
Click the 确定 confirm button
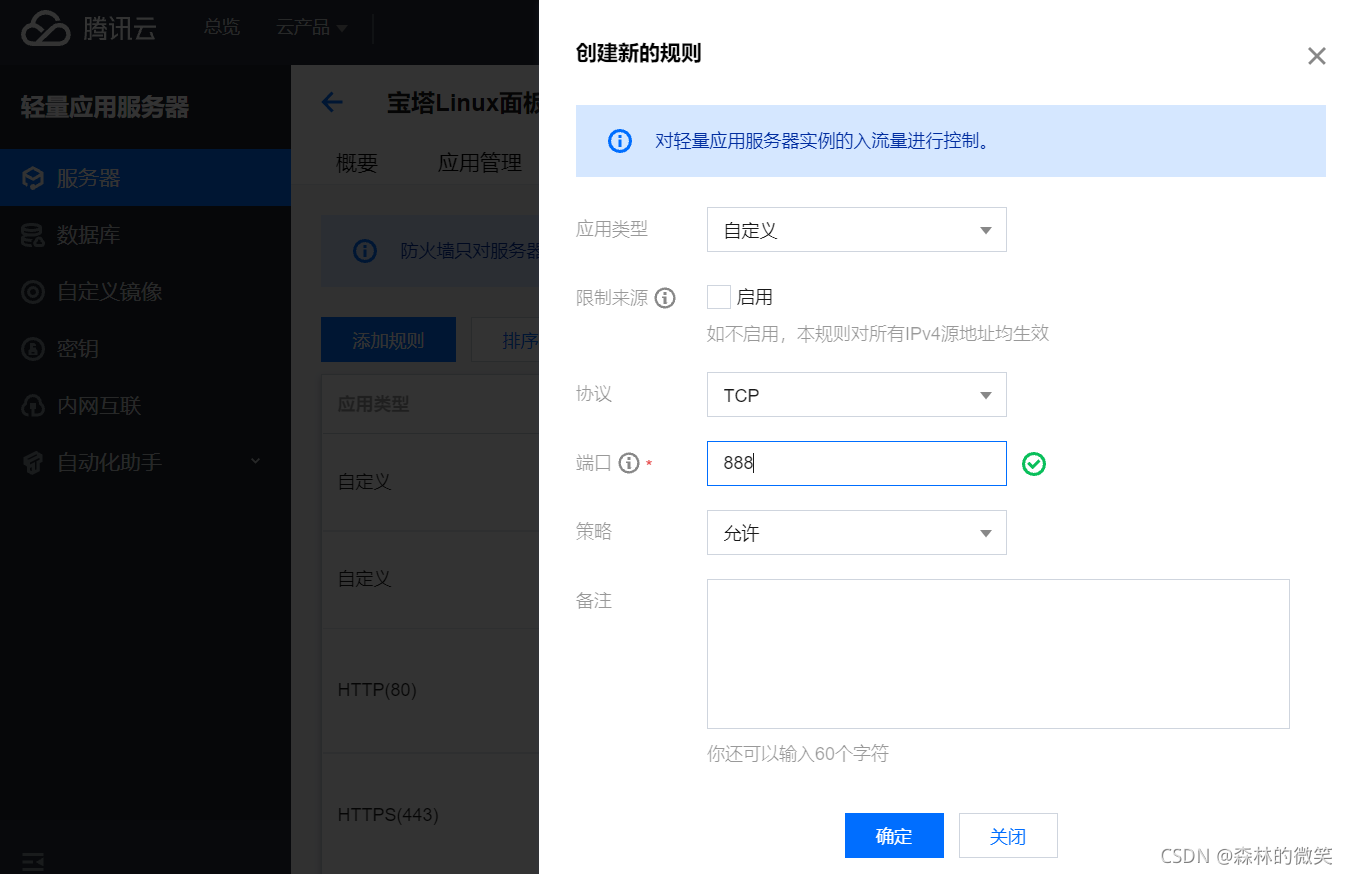point(894,836)
